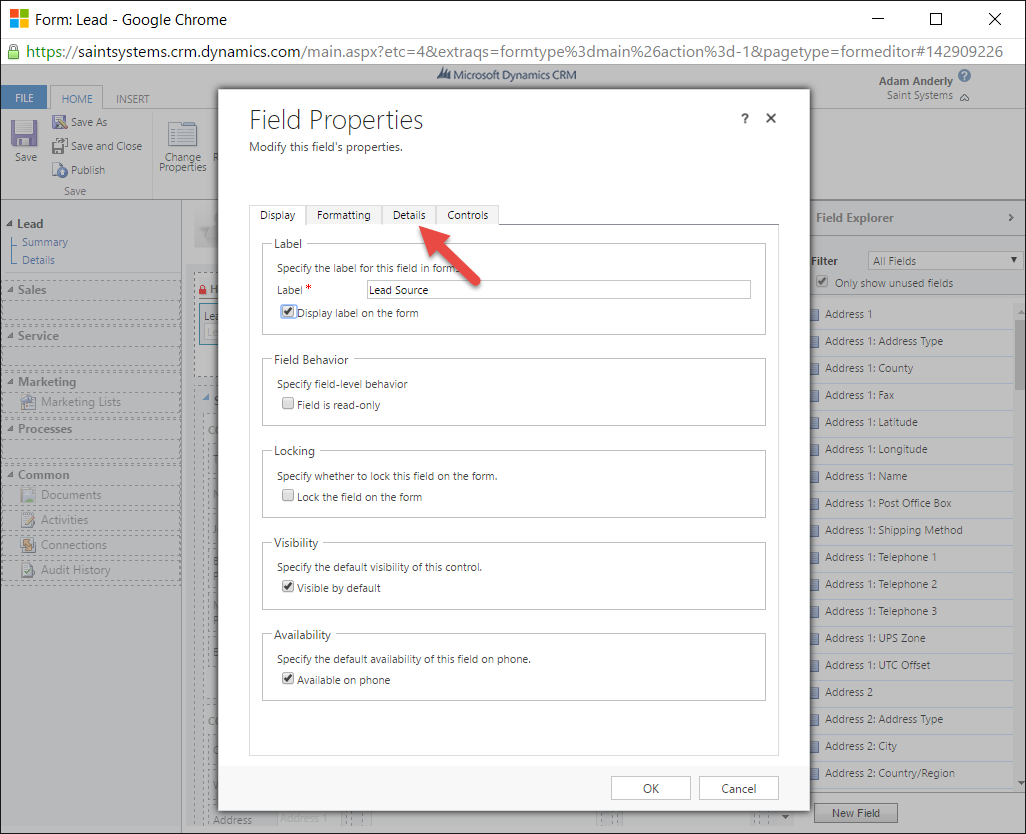1026x834 pixels.
Task: Click the Save As icon
Action: (x=59, y=122)
